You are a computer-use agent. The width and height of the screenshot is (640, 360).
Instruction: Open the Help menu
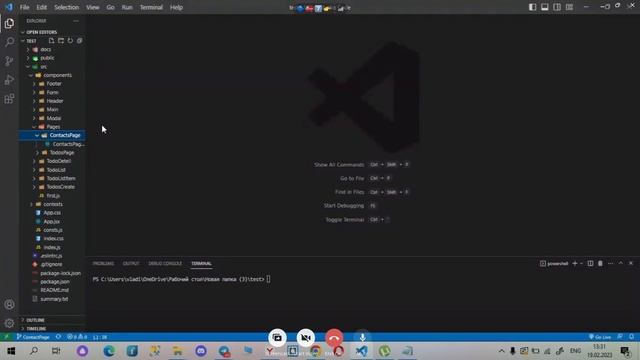(x=176, y=7)
